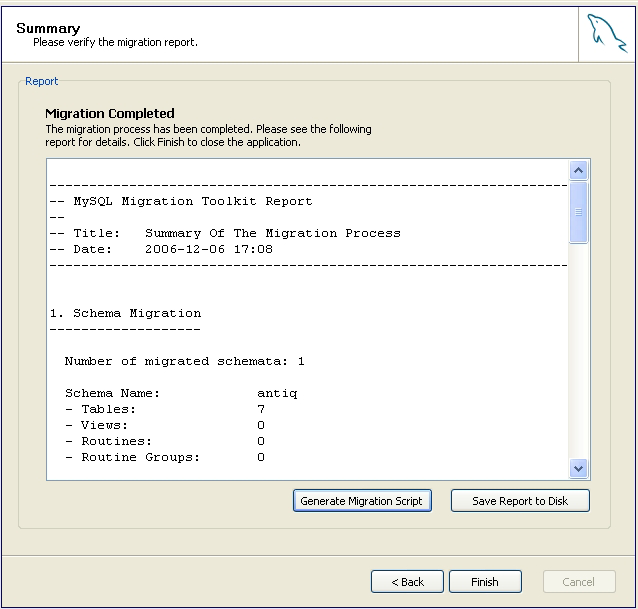Click the report scrollbar up arrow
This screenshot has height=609, width=638.
click(x=578, y=171)
